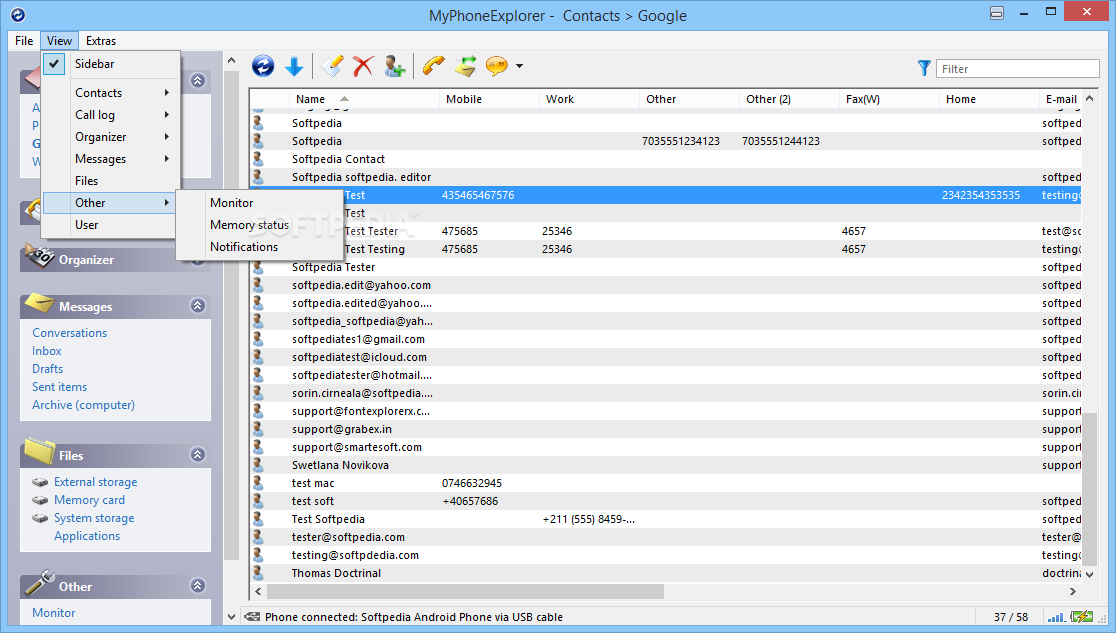Sort by the Mobile column header

(x=490, y=99)
